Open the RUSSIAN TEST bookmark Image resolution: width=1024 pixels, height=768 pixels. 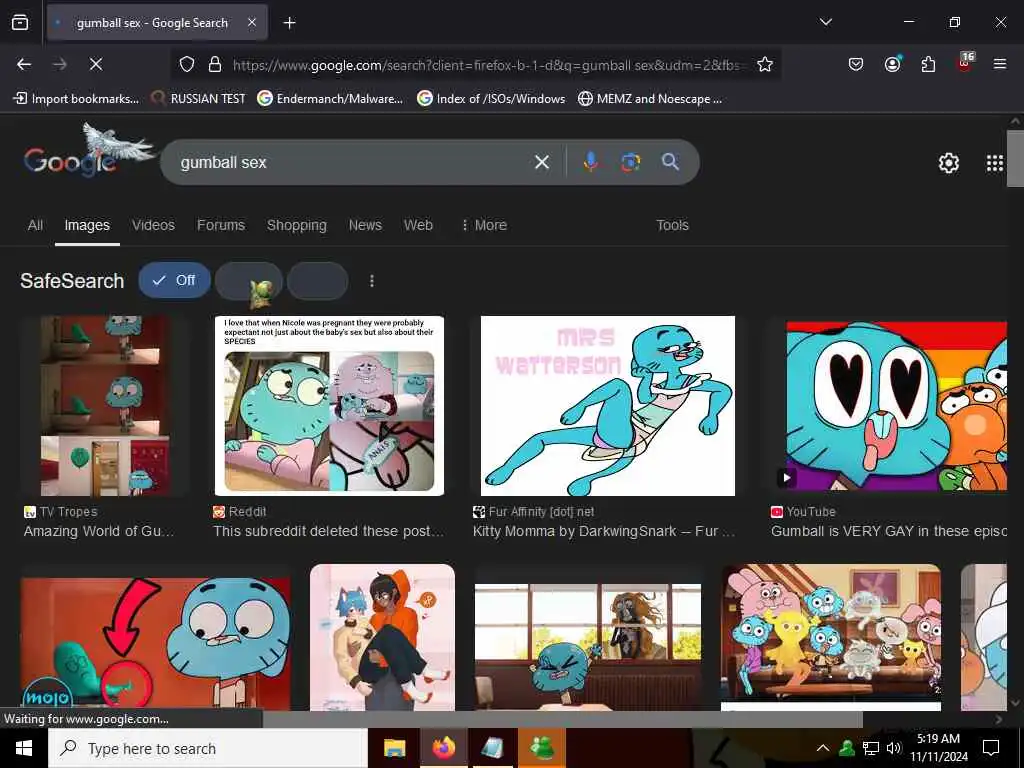198,99
